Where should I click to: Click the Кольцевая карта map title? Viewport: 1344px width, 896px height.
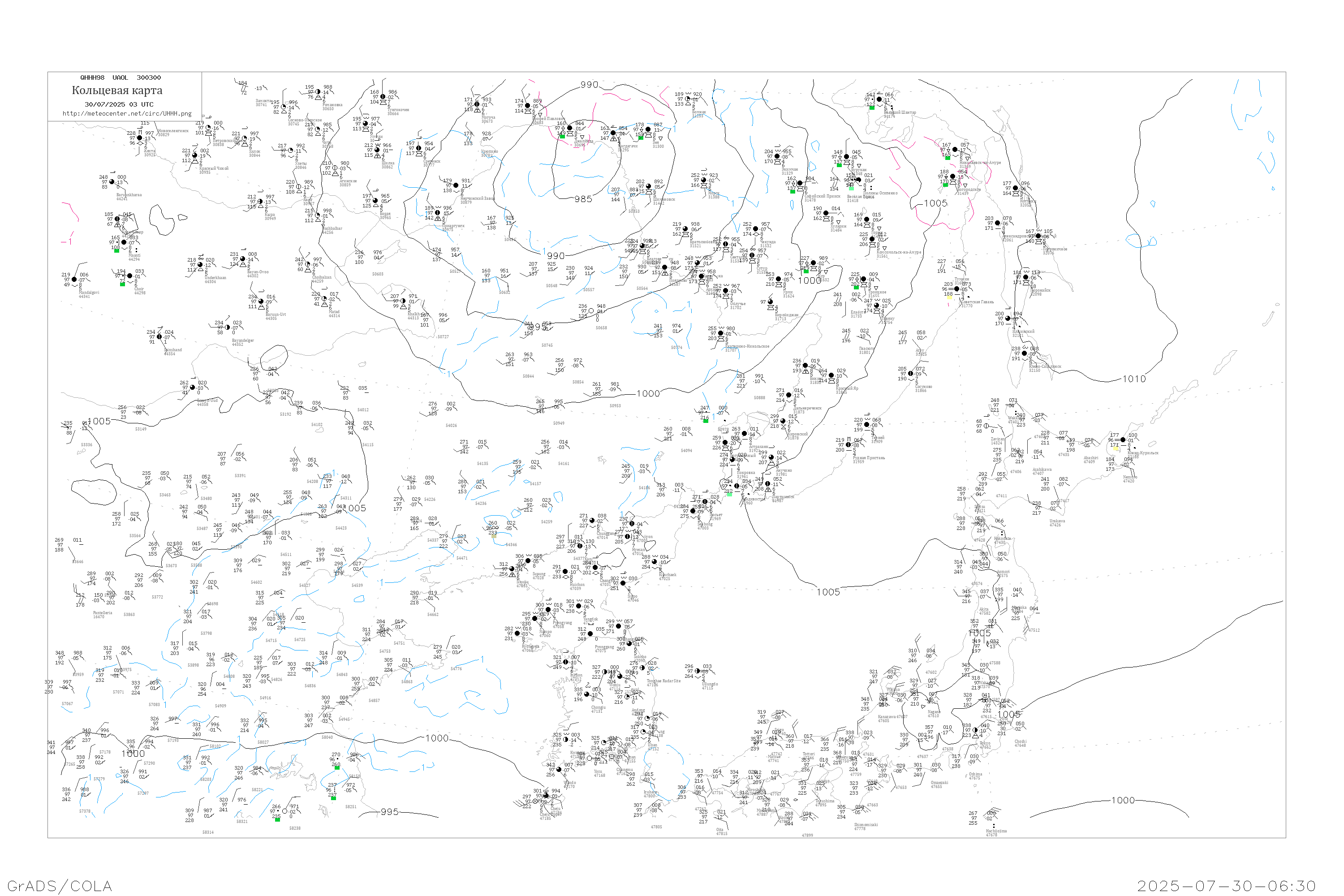(x=117, y=90)
